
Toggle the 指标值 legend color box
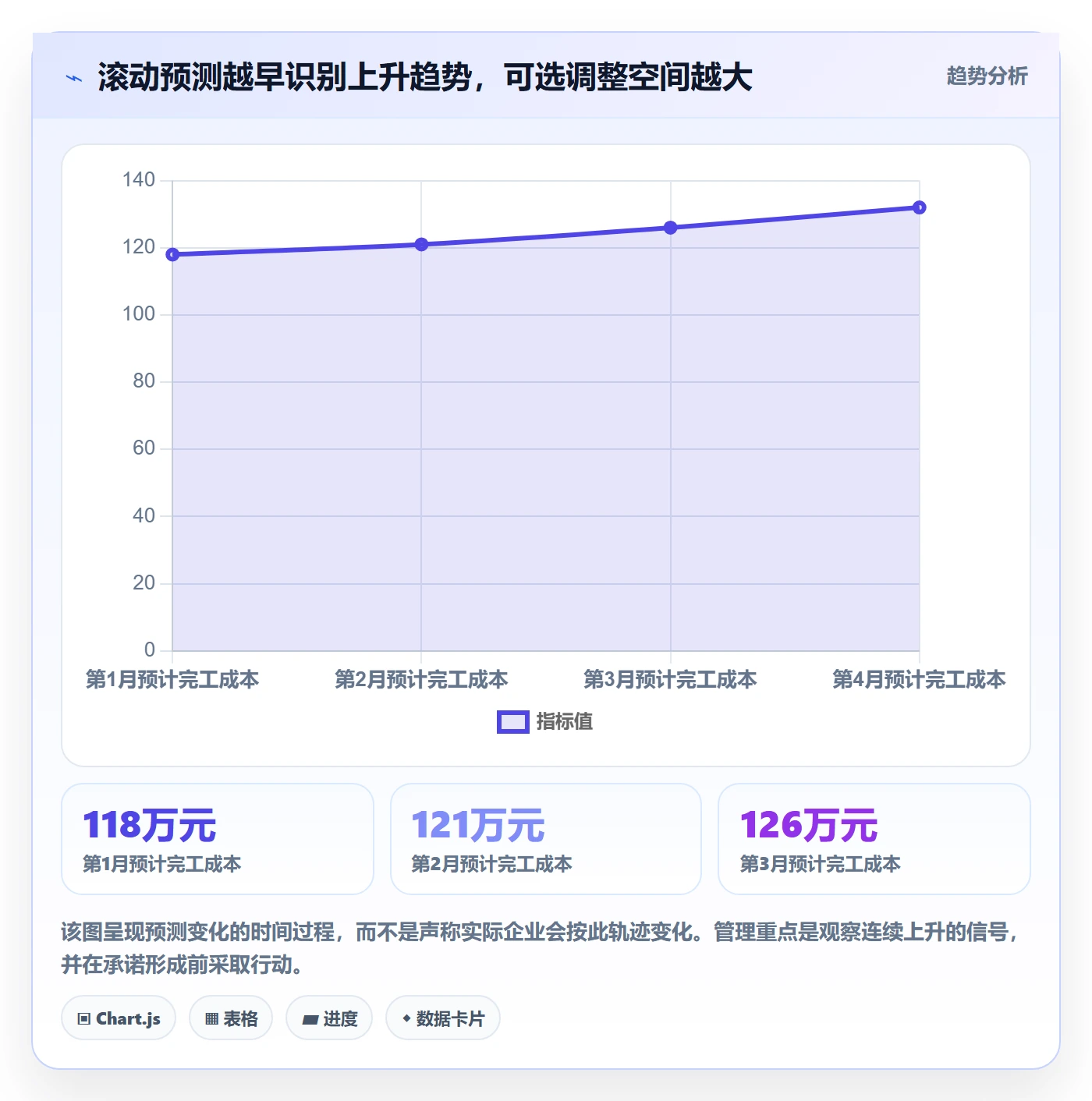click(512, 722)
